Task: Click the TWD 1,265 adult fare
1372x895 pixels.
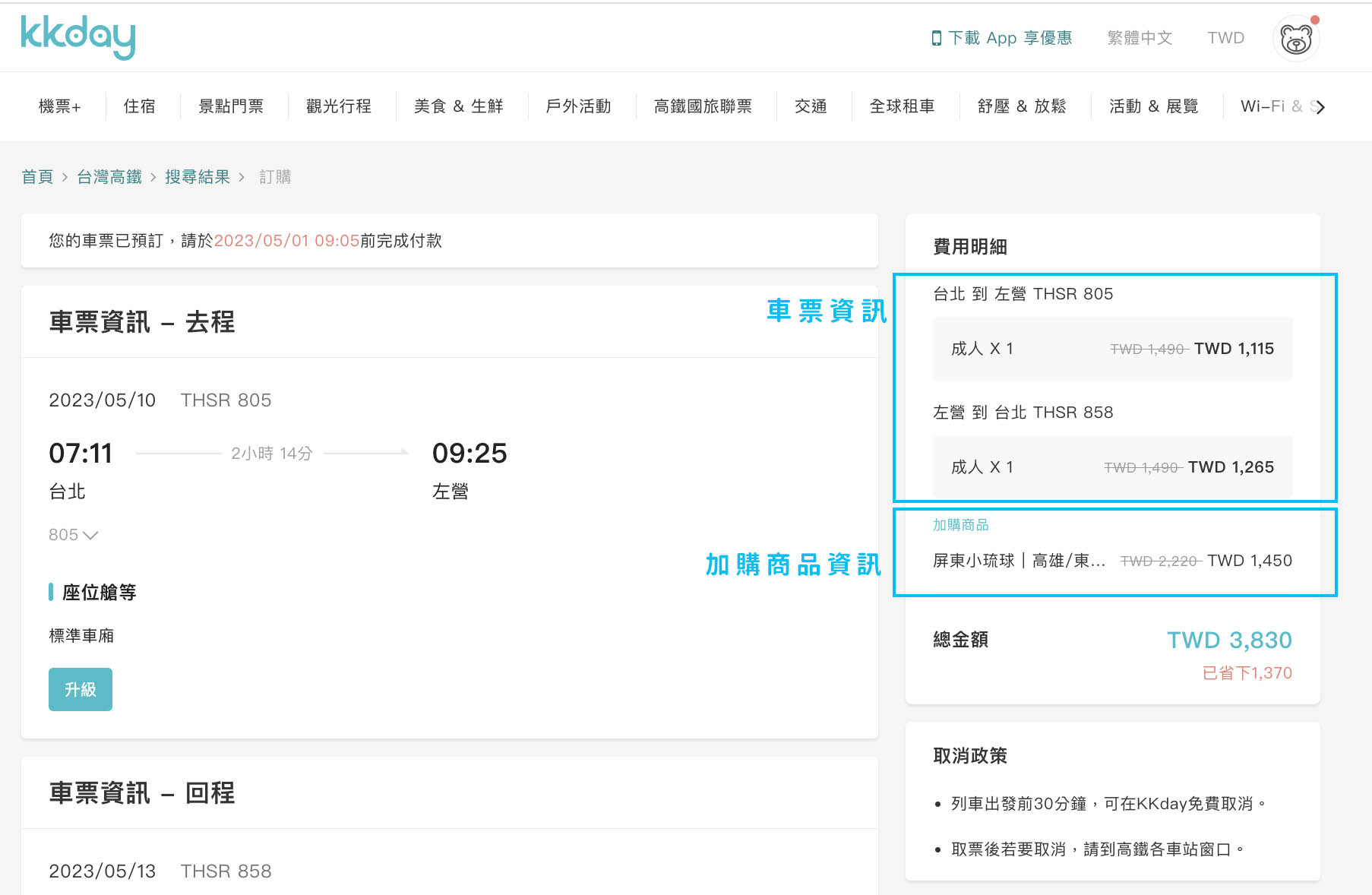Action: [x=1231, y=467]
